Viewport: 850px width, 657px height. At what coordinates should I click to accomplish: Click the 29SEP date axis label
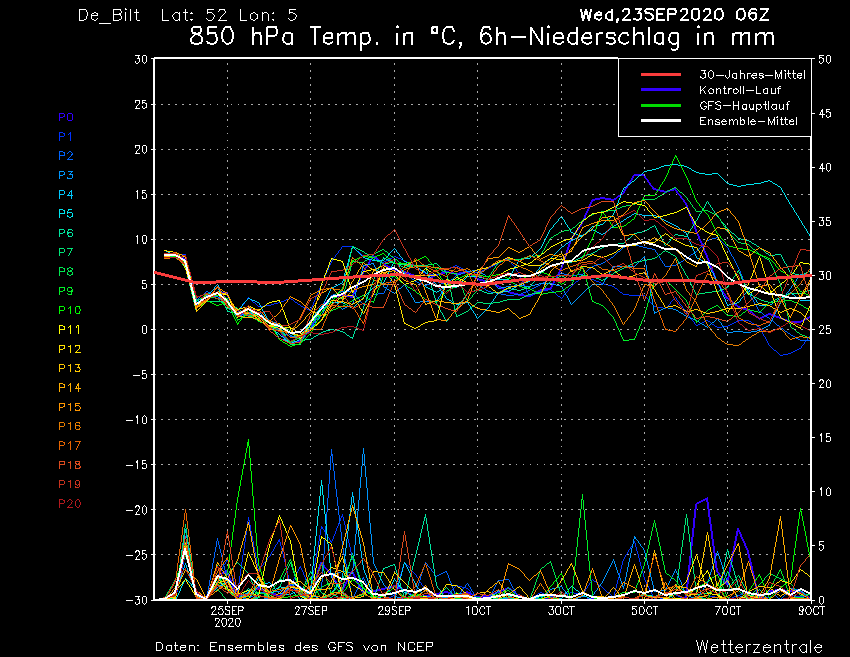point(394,610)
